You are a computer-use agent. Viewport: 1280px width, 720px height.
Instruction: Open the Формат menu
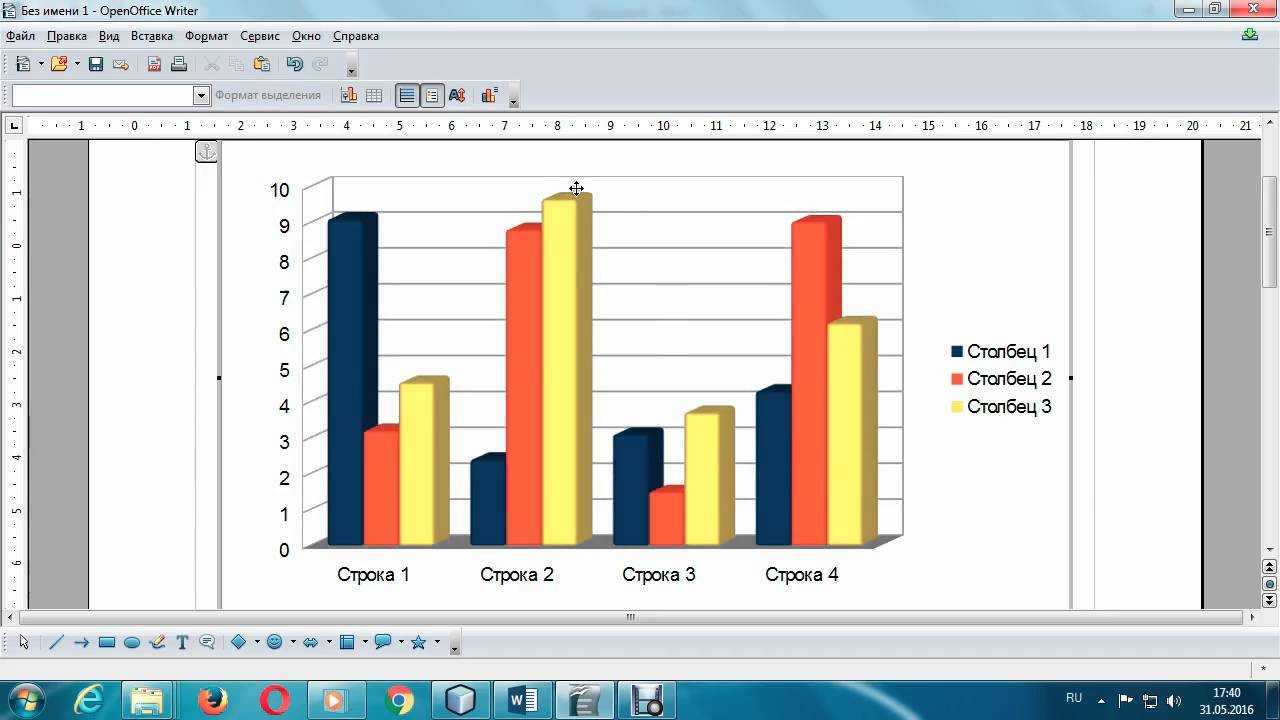click(x=206, y=36)
